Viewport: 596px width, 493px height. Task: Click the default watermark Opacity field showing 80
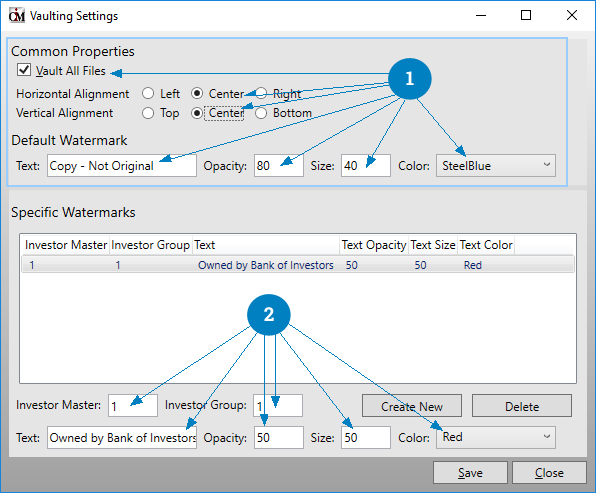pyautogui.click(x=279, y=166)
